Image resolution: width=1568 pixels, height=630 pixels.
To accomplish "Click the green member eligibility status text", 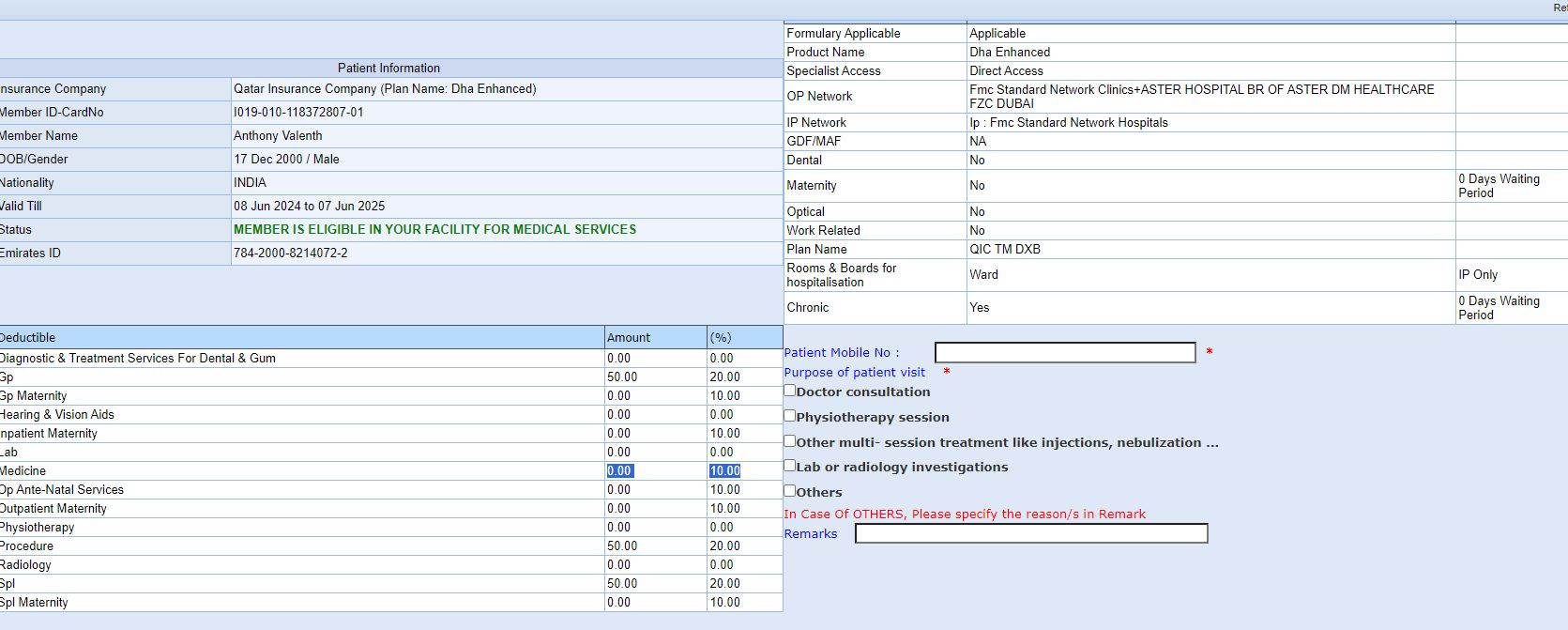I will click(x=434, y=230).
